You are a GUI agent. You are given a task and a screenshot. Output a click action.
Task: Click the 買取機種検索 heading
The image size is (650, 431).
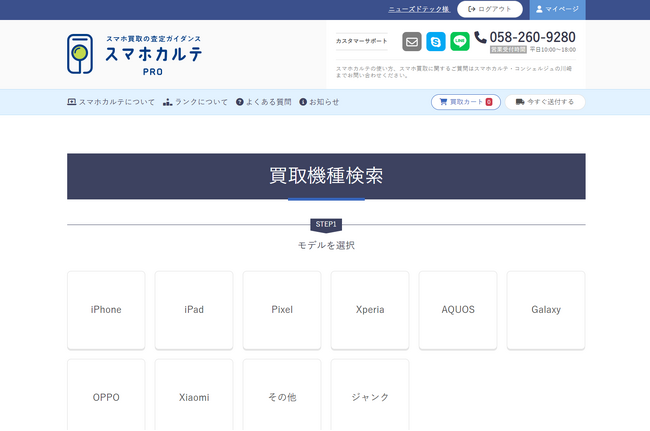click(326, 176)
